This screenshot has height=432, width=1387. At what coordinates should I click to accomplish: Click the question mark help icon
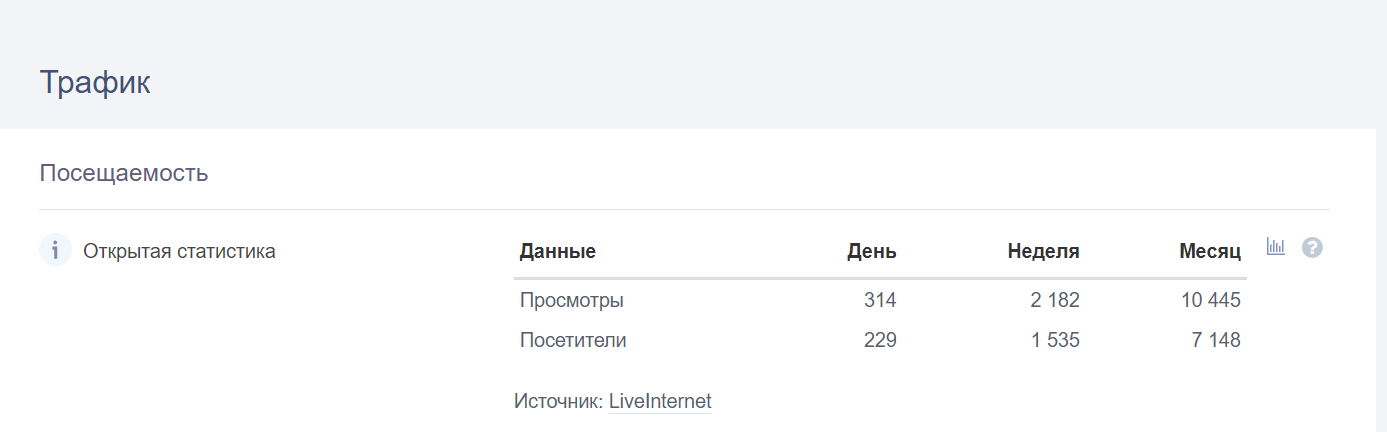pos(1312,248)
